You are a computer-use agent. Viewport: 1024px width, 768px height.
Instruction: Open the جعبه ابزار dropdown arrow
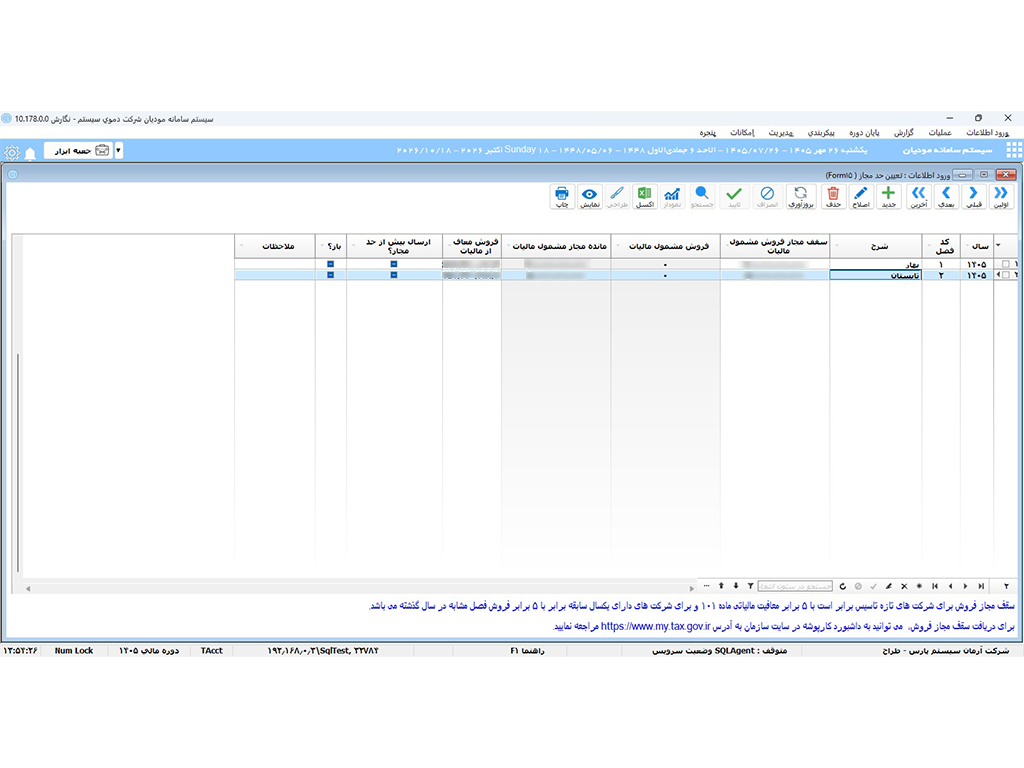(118, 150)
